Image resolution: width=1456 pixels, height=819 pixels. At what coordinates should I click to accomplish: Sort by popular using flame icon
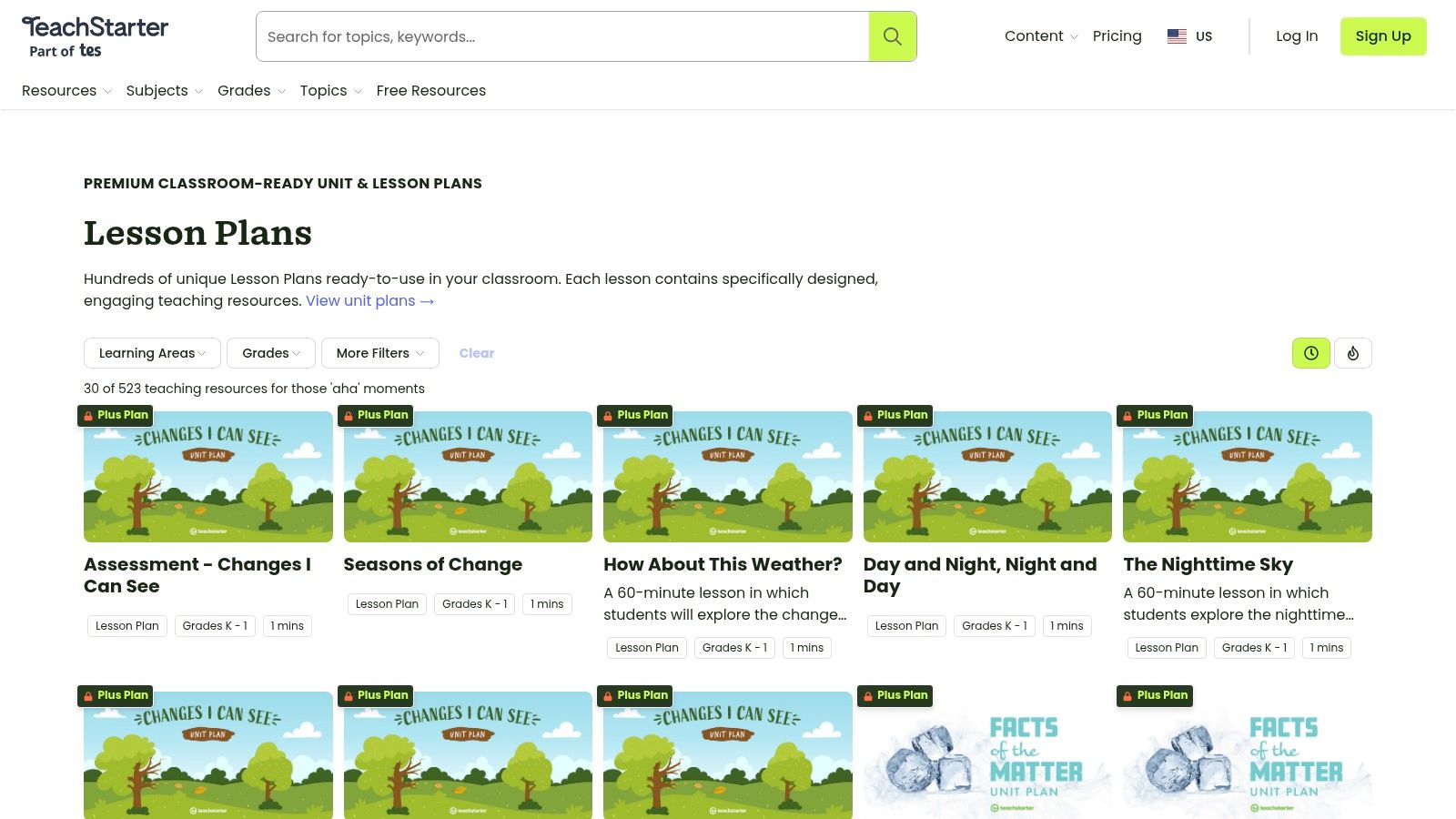(1353, 353)
